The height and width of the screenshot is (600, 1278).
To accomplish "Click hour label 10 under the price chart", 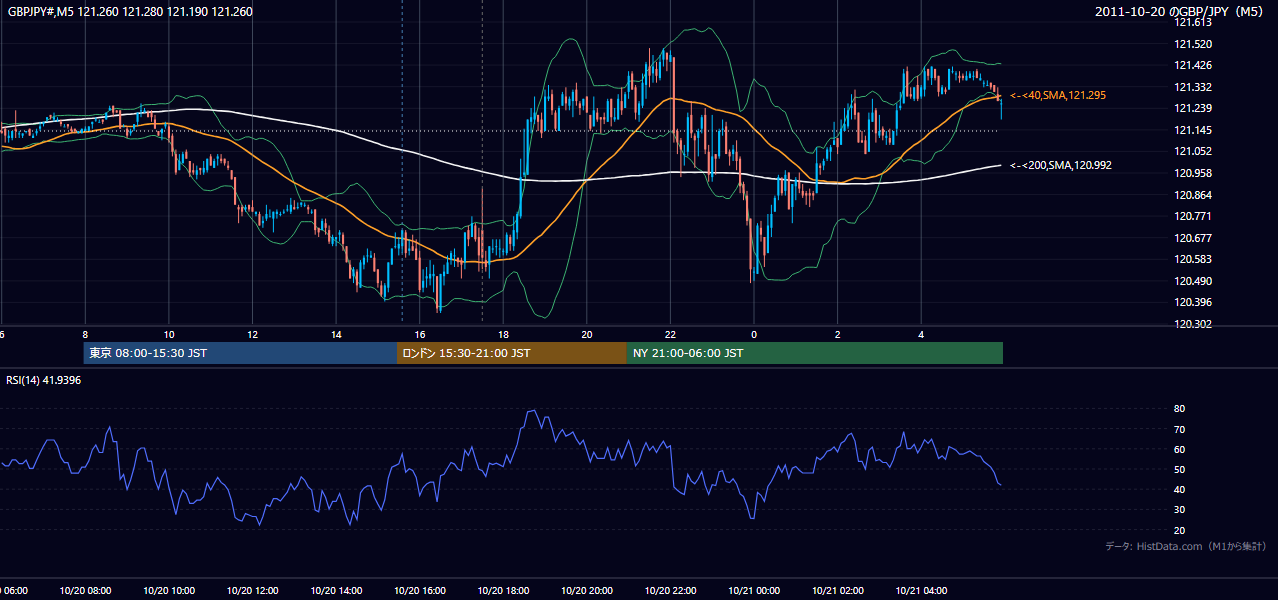I will pyautogui.click(x=169, y=335).
